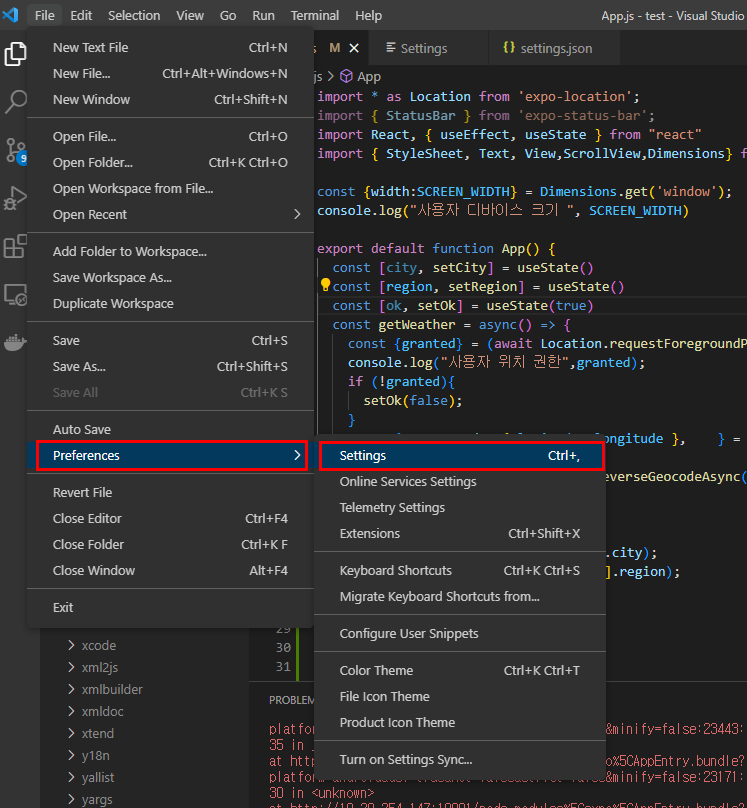Image resolution: width=747 pixels, height=808 pixels.
Task: Select Close Window entry
Action: tap(170, 570)
